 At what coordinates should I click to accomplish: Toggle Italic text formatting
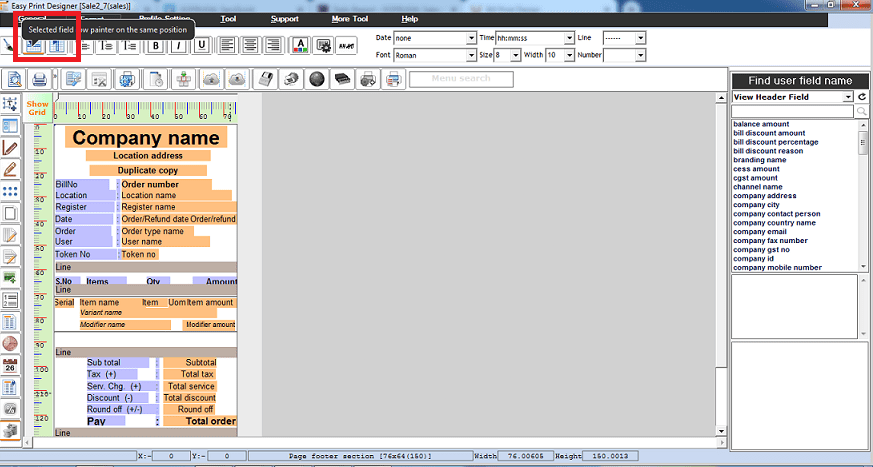coord(179,46)
